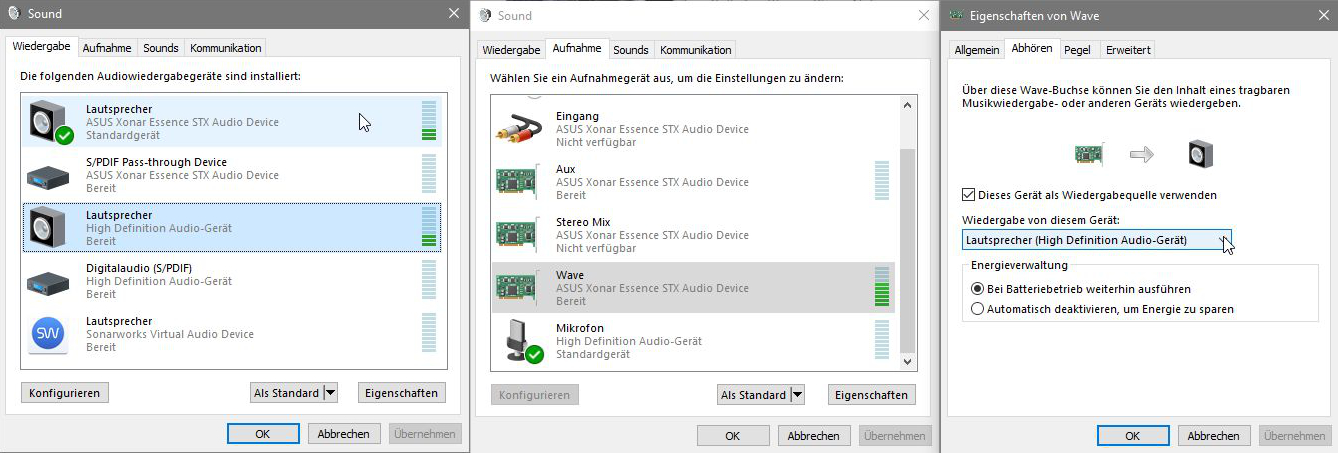Select the ASUS Xonar Lautsprecher default device icon
The width and height of the screenshot is (1338, 453).
[50, 122]
